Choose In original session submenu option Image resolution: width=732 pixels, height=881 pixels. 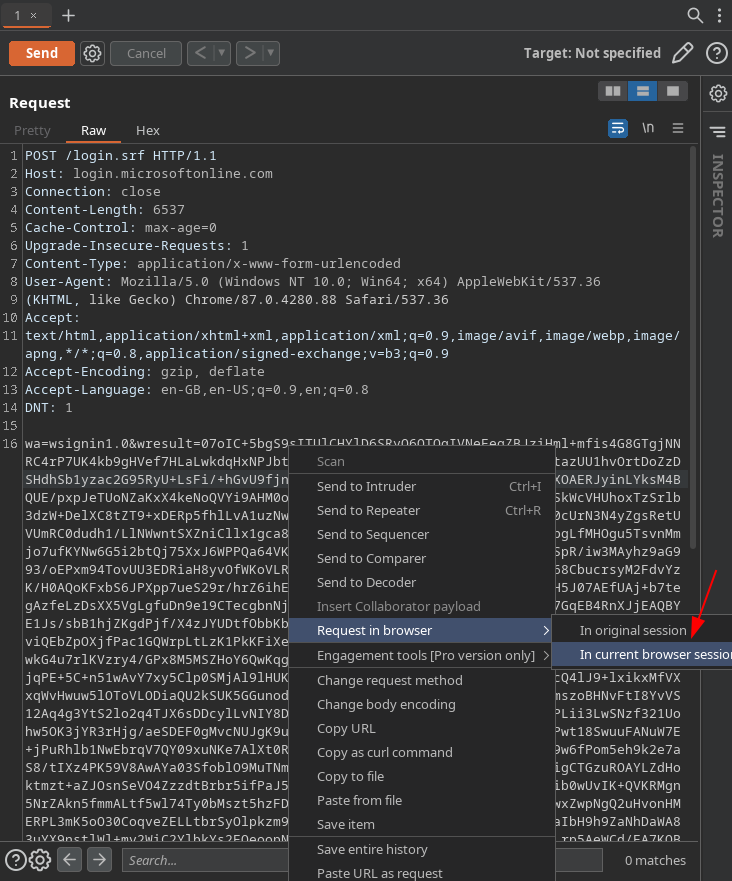(632, 631)
